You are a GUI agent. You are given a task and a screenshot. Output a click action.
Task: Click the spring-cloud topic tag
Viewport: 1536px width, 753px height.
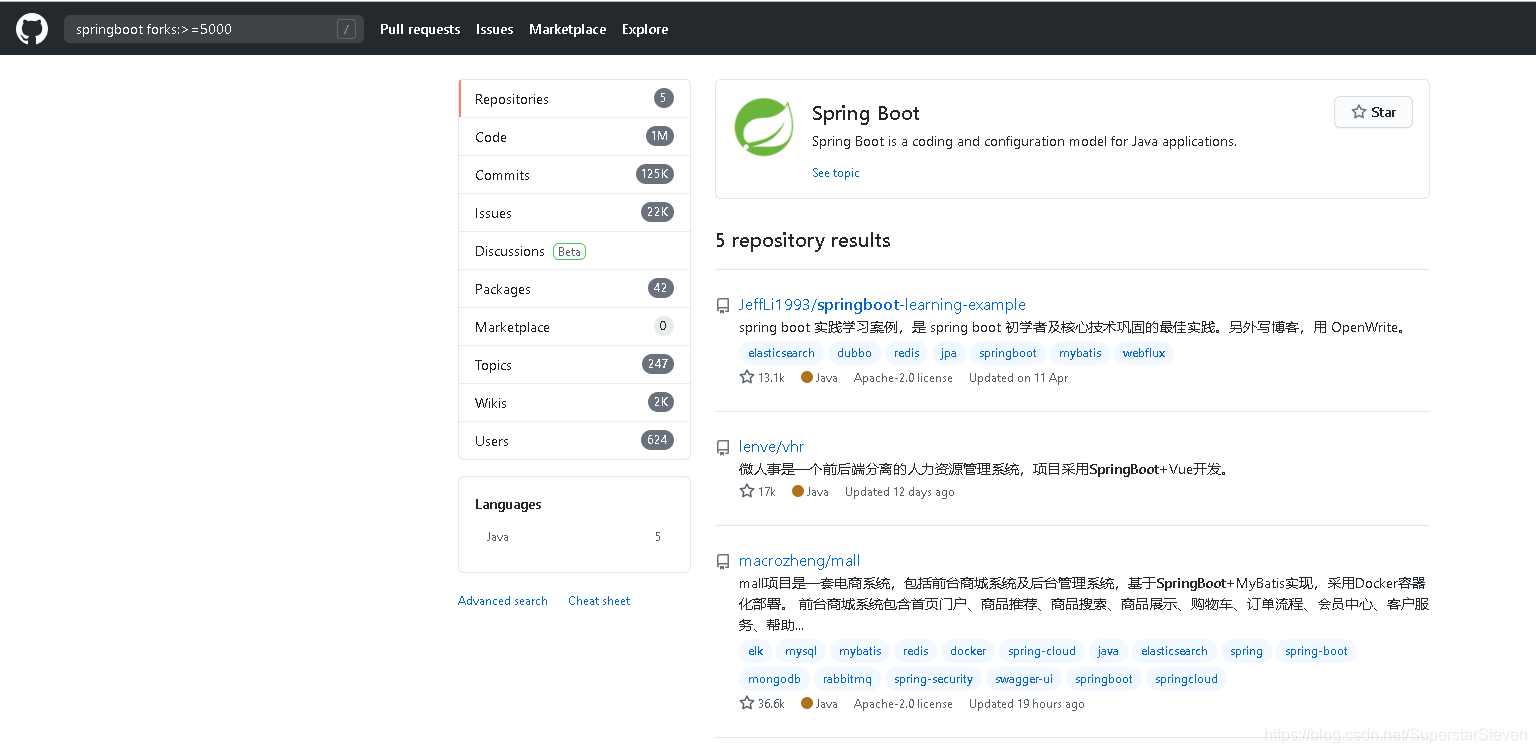pyautogui.click(x=1042, y=651)
